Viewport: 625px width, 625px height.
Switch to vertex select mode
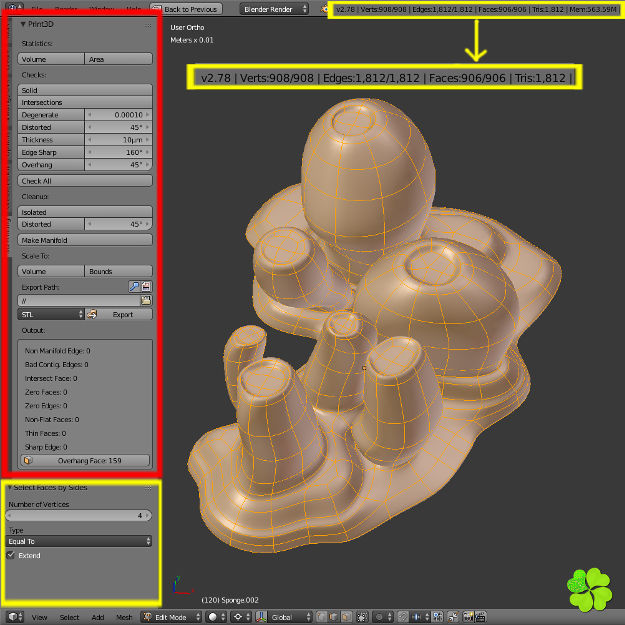321,617
